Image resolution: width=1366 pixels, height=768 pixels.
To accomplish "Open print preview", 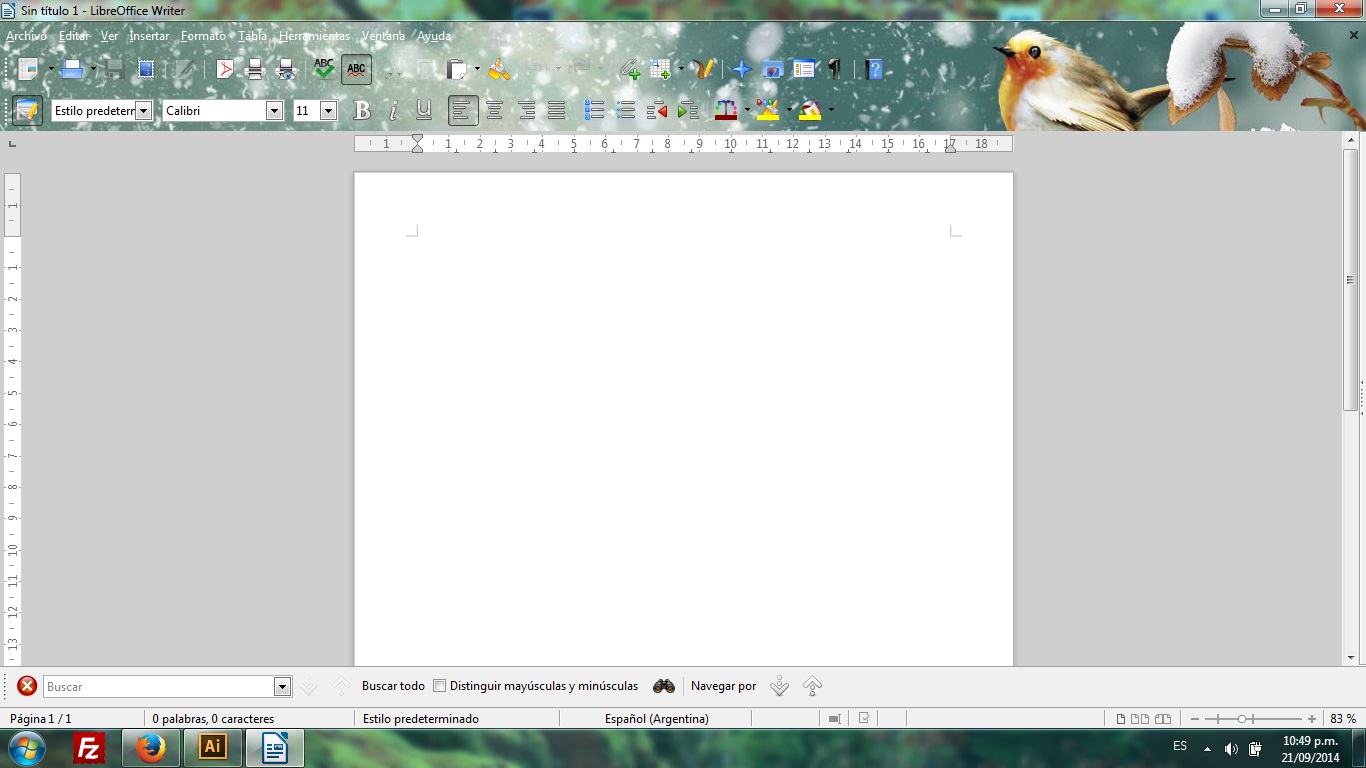I will (x=286, y=69).
